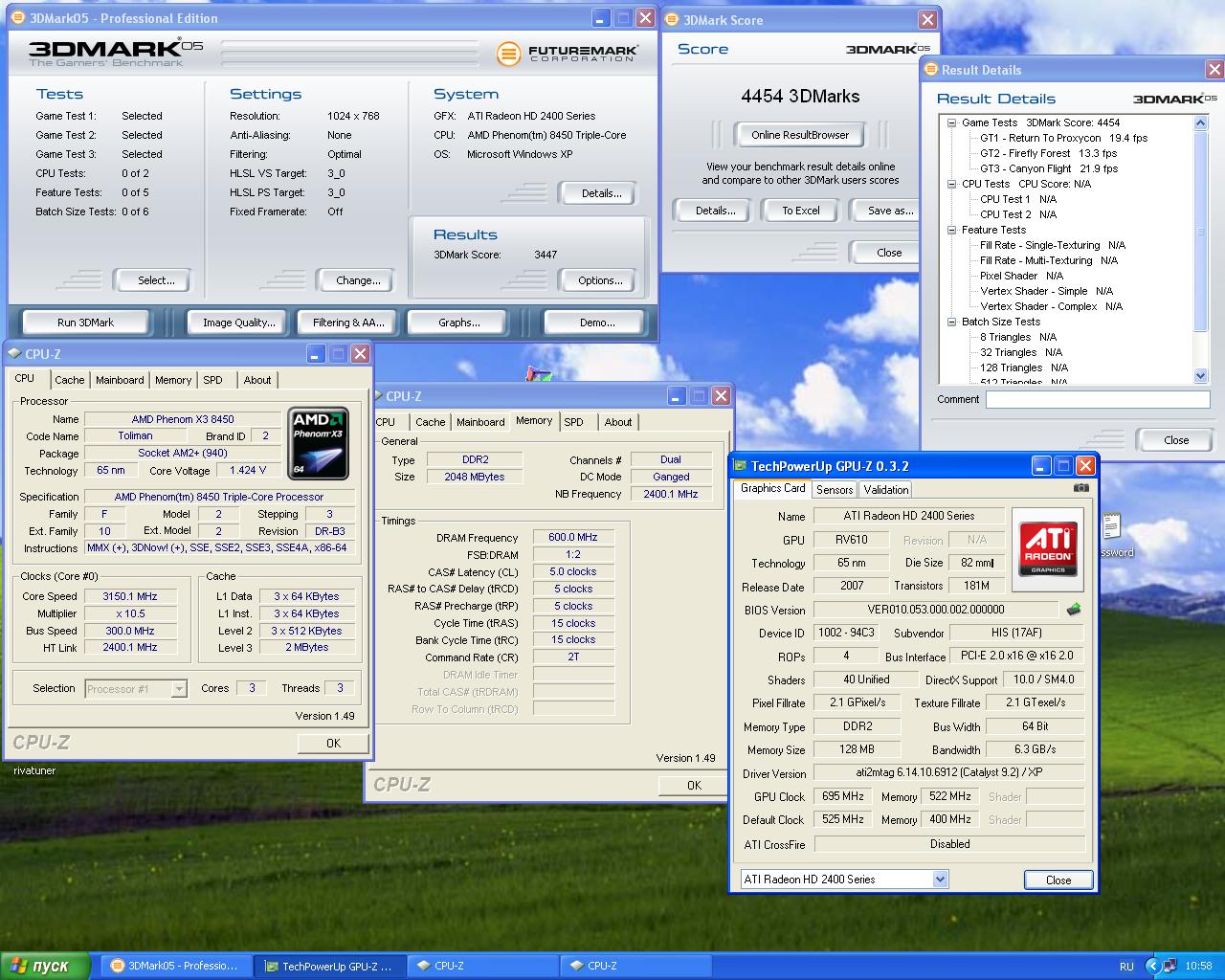
Task: Switch to the Sensors tab in GPU-Z
Action: (x=834, y=489)
